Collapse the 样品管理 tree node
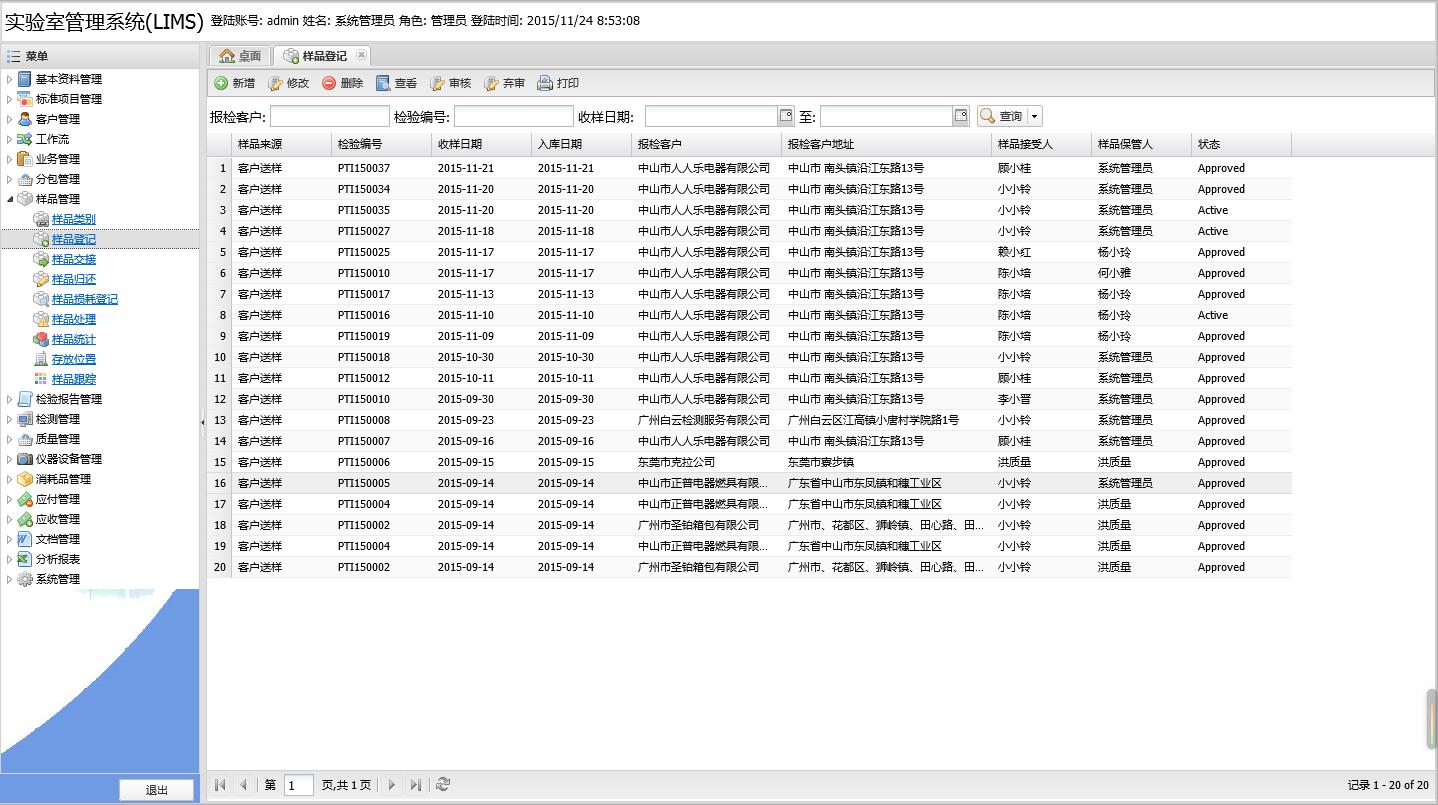The image size is (1438, 805). 10,199
